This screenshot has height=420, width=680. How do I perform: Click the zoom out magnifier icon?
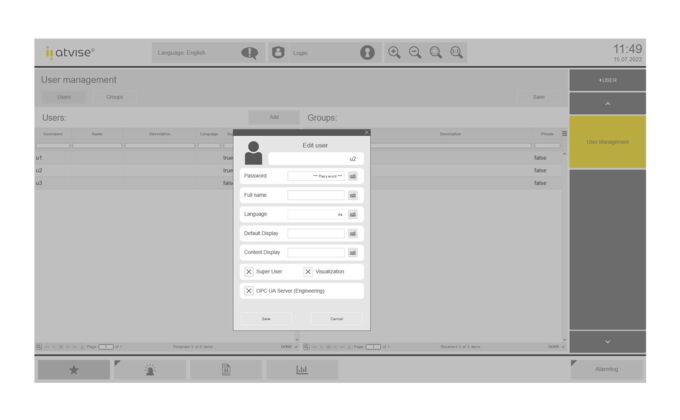[415, 53]
